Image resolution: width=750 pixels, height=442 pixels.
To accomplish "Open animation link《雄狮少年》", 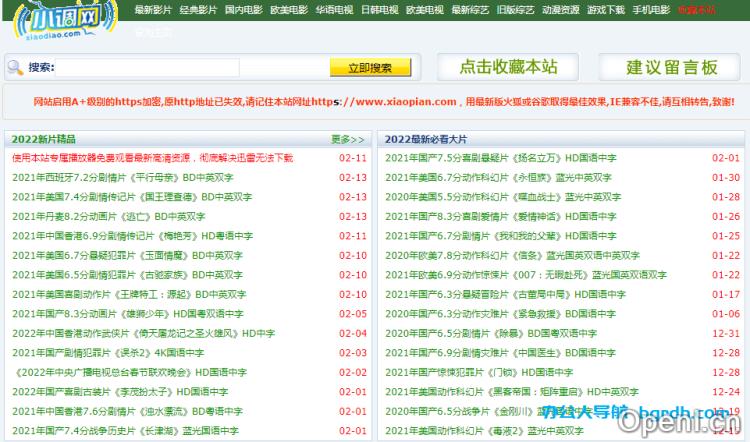I will [x=128, y=314].
